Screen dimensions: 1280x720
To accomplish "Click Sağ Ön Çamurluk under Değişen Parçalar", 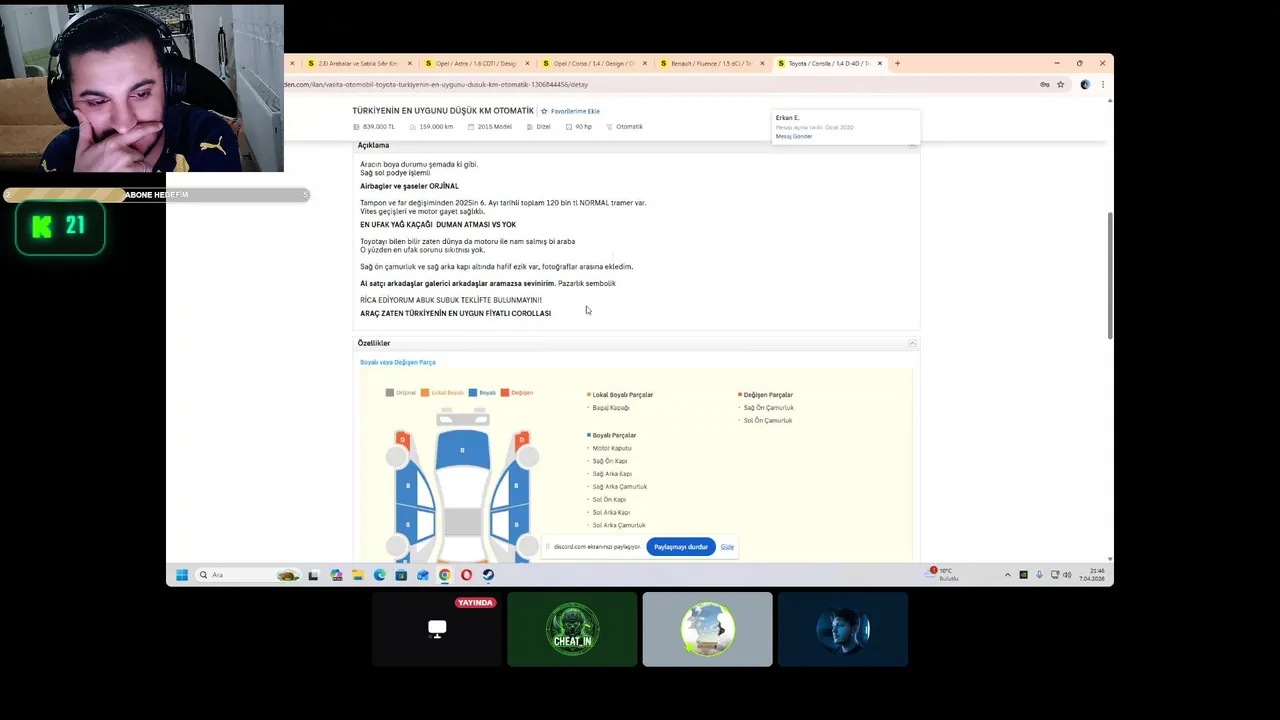I will point(769,407).
